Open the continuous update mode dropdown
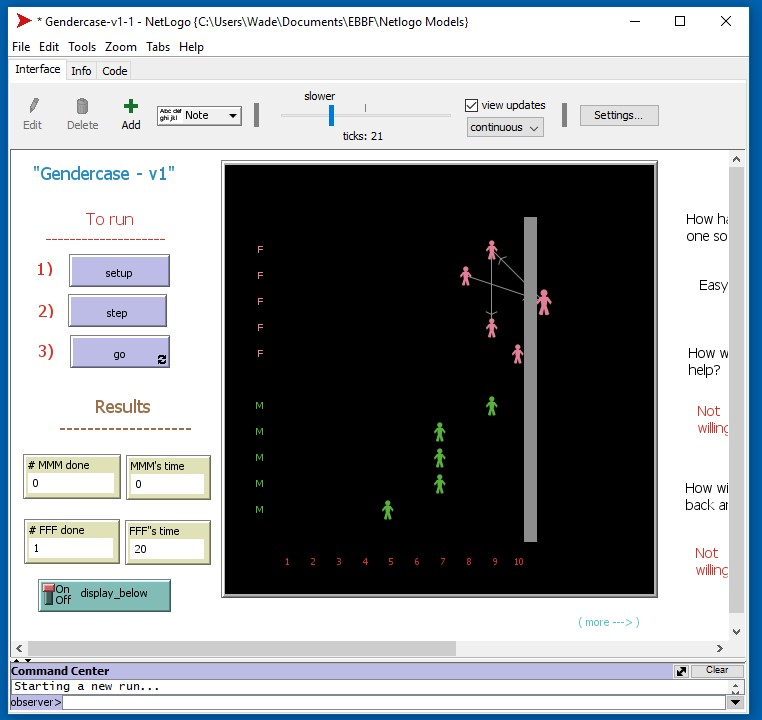Screen dimensions: 762x720 click(505, 127)
